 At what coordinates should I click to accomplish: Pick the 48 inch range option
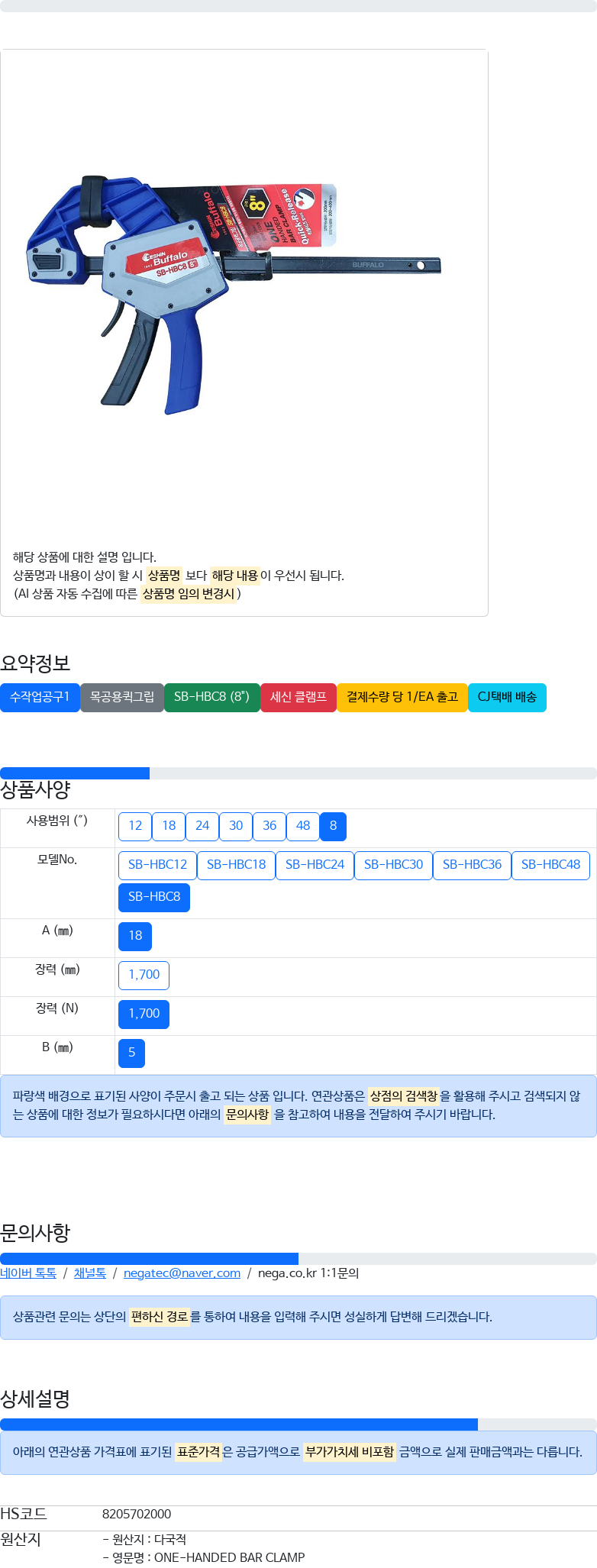tap(303, 826)
